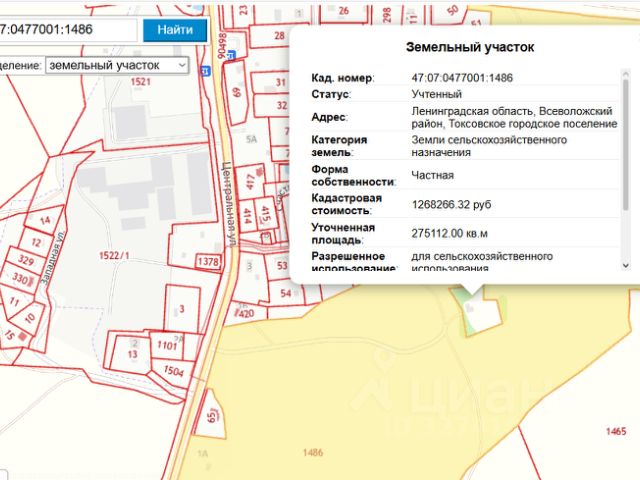Click cadastral value 1268266.32 руб
This screenshot has width=640, height=480.
pos(451,204)
